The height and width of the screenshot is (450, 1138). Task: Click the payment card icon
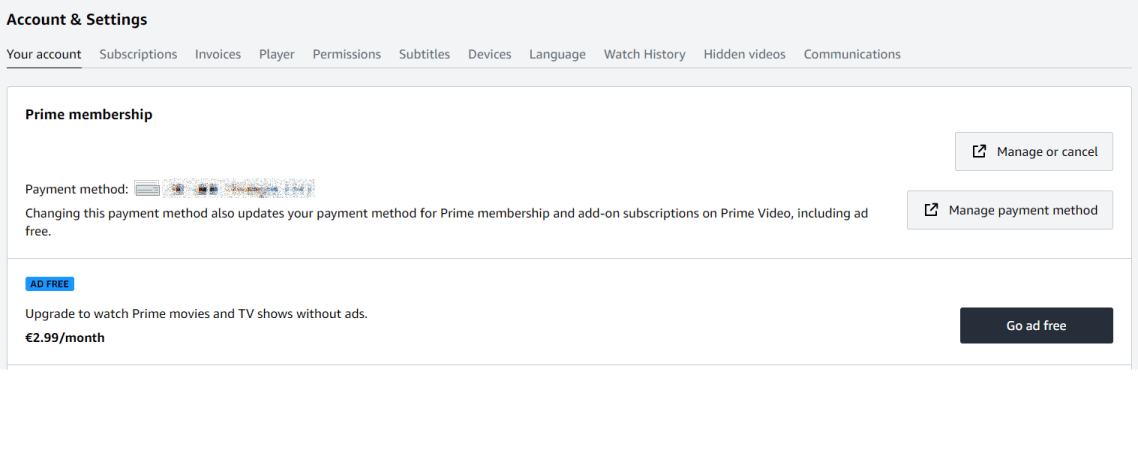click(147, 189)
